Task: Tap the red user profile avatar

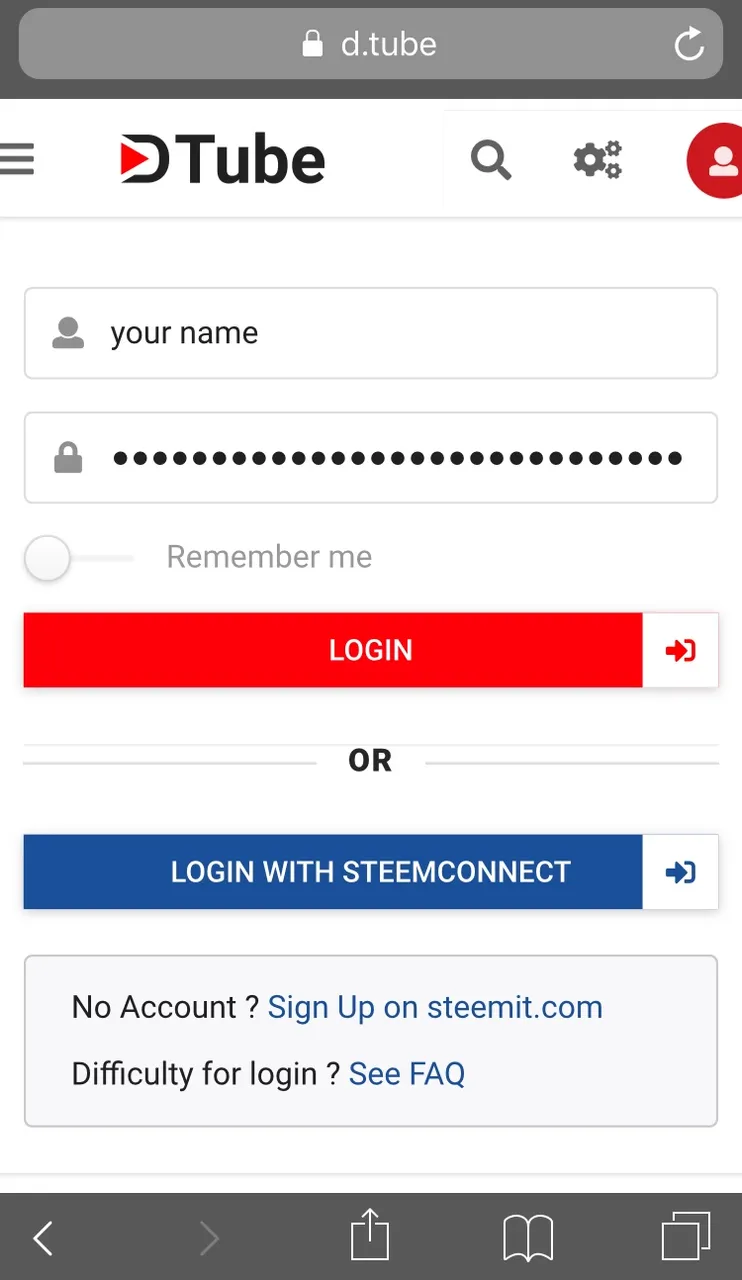Action: 717,161
